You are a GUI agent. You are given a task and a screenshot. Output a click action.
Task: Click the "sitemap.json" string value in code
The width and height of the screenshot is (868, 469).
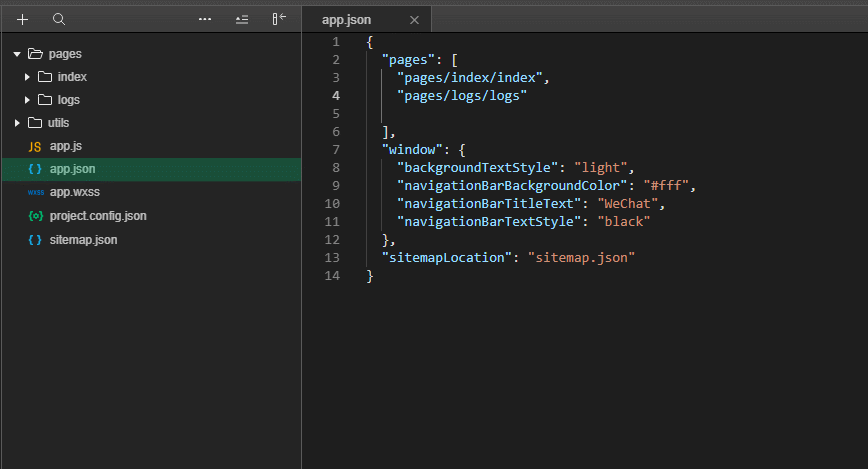point(581,258)
